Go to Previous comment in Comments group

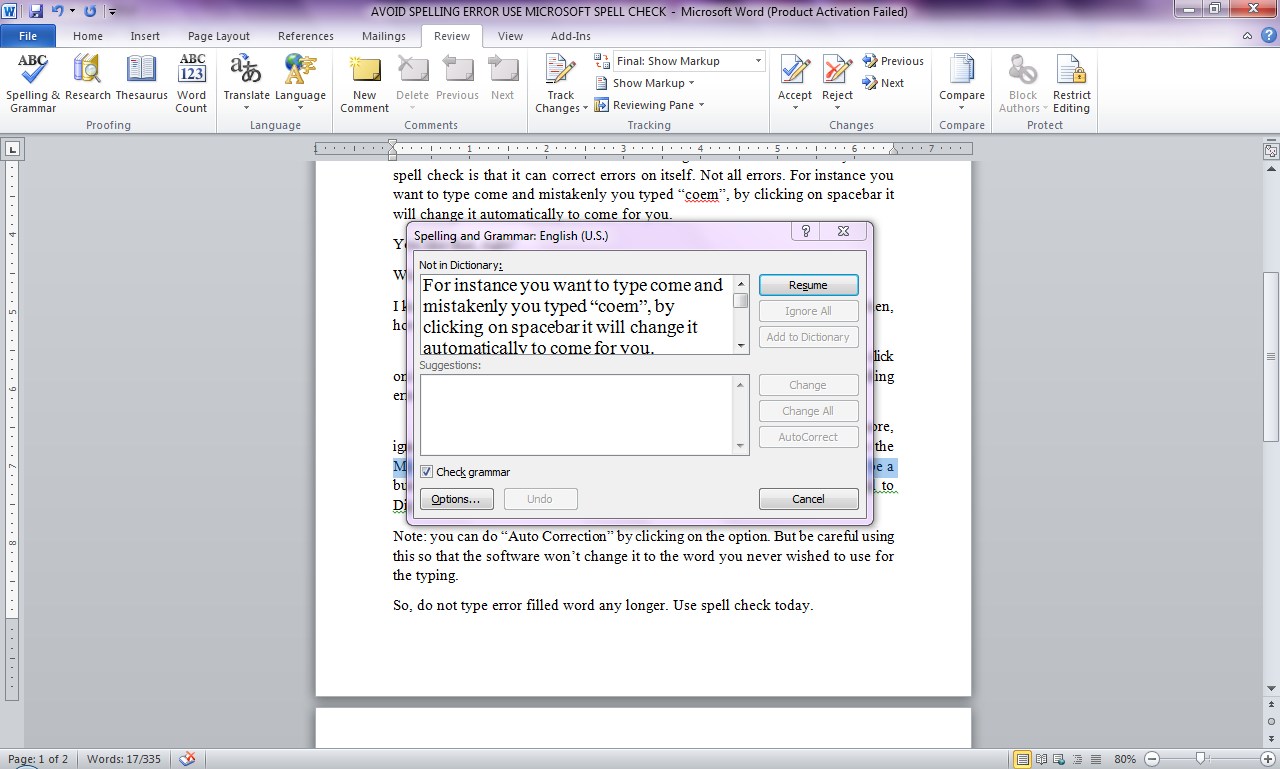tap(457, 78)
